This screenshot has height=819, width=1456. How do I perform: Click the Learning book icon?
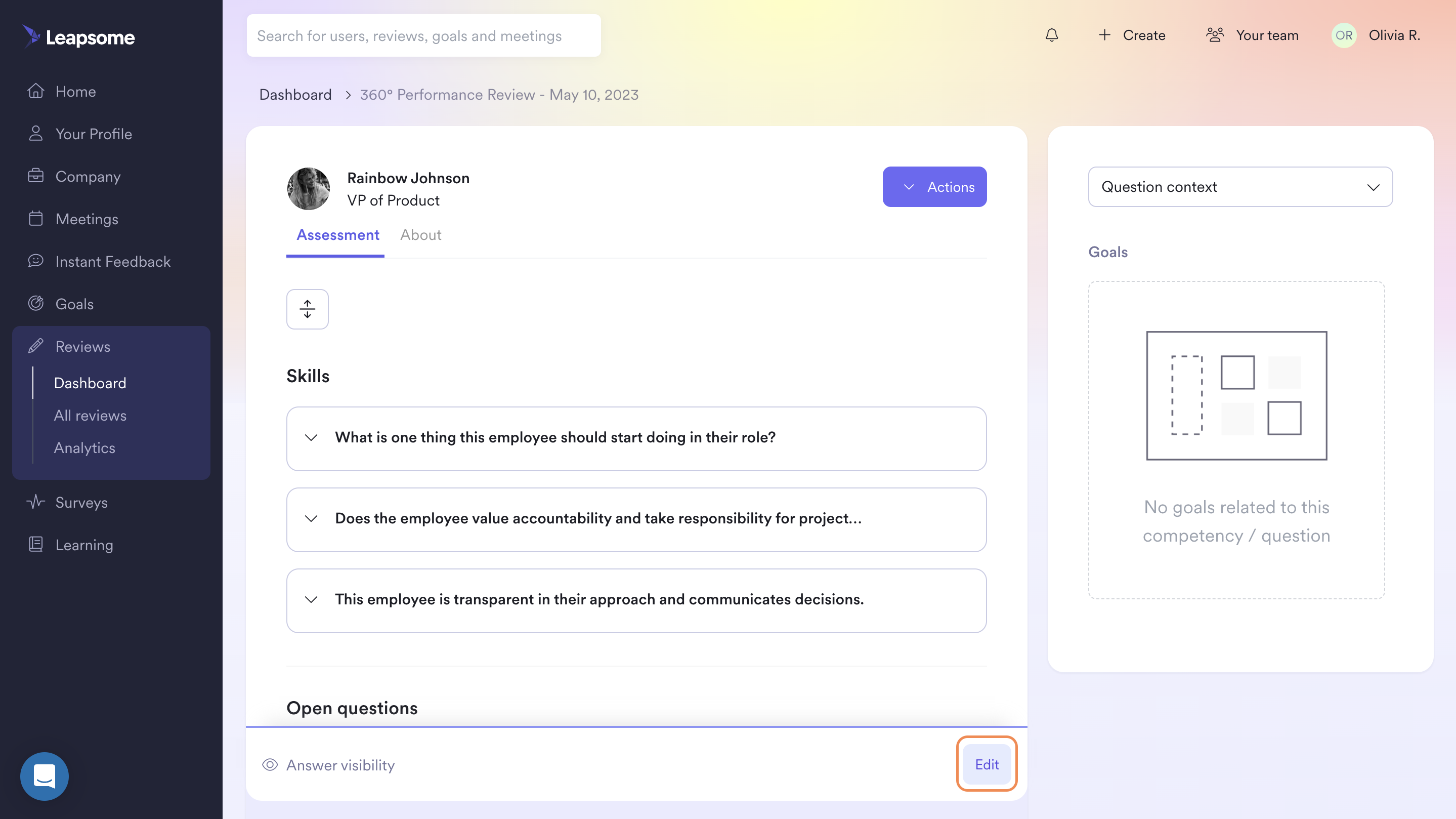point(35,544)
